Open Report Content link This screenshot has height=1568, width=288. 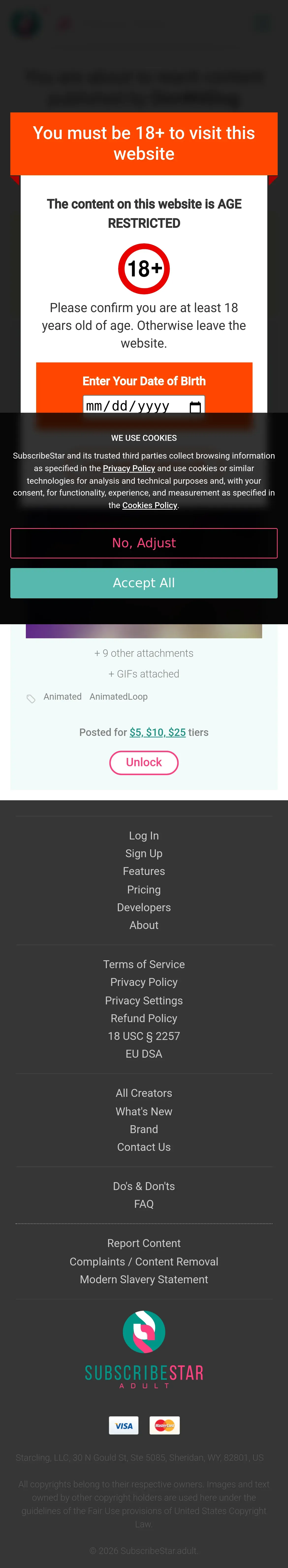tap(144, 1243)
